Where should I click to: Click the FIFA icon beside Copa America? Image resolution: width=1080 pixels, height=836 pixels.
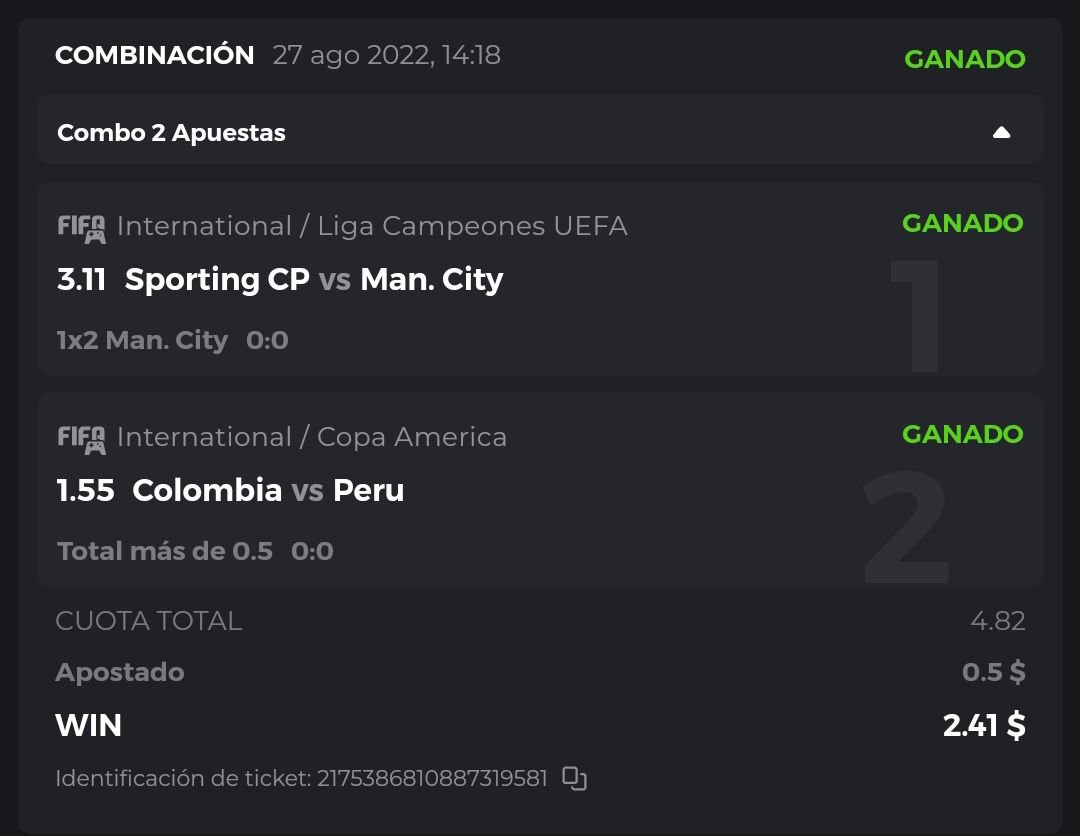81,439
